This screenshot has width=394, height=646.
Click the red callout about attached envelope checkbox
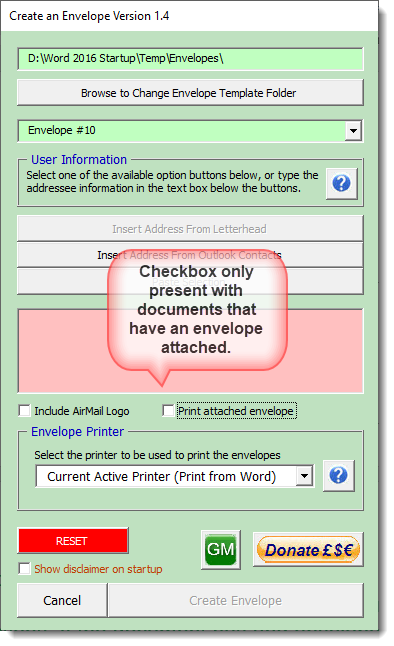point(197,310)
